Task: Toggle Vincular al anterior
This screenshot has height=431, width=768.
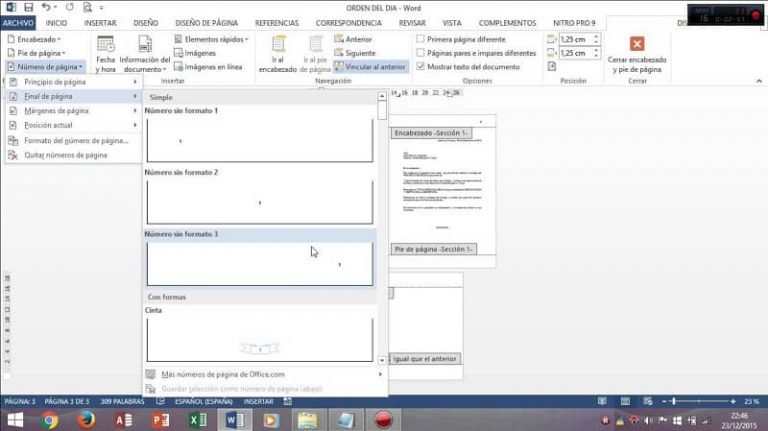Action: (x=370, y=67)
